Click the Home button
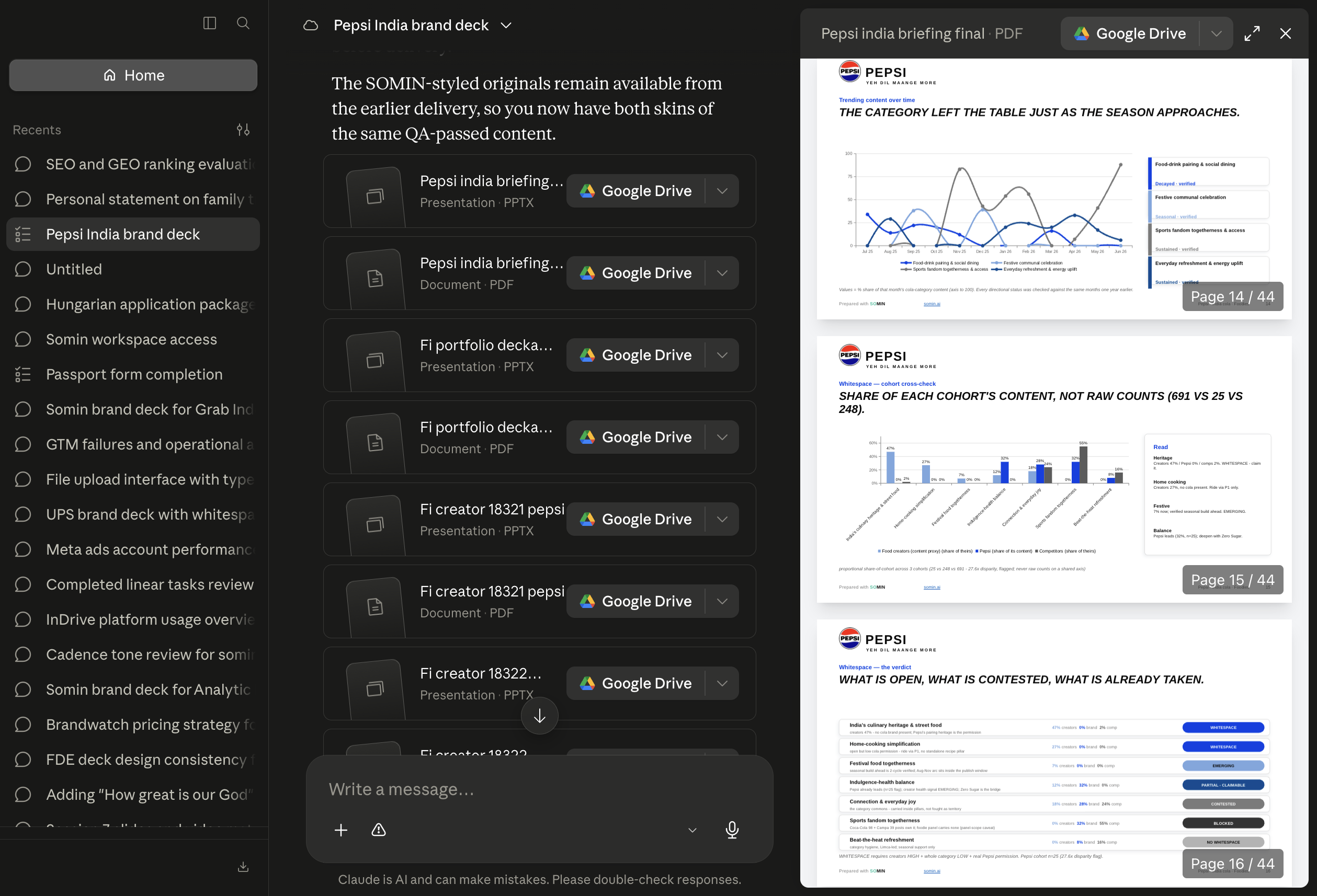Image resolution: width=1317 pixels, height=896 pixels. click(133, 75)
